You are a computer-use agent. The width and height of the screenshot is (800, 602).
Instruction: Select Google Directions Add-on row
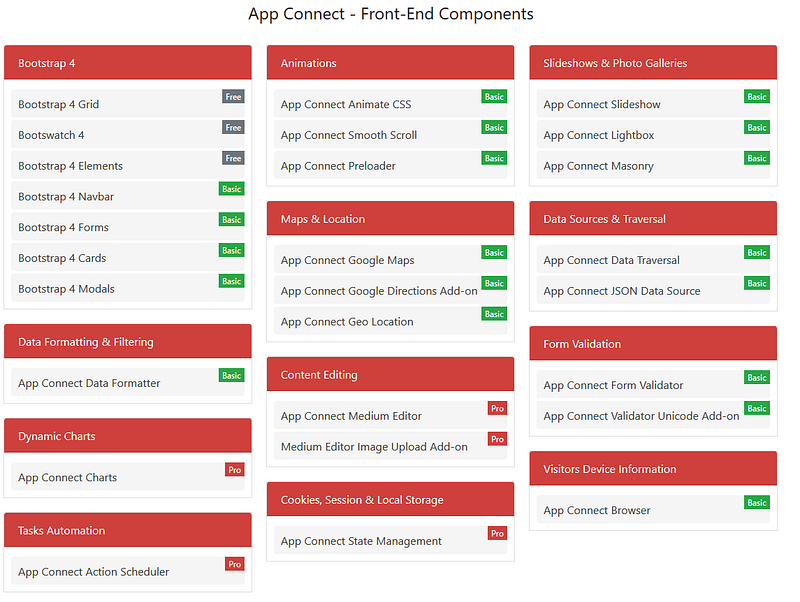tap(390, 290)
